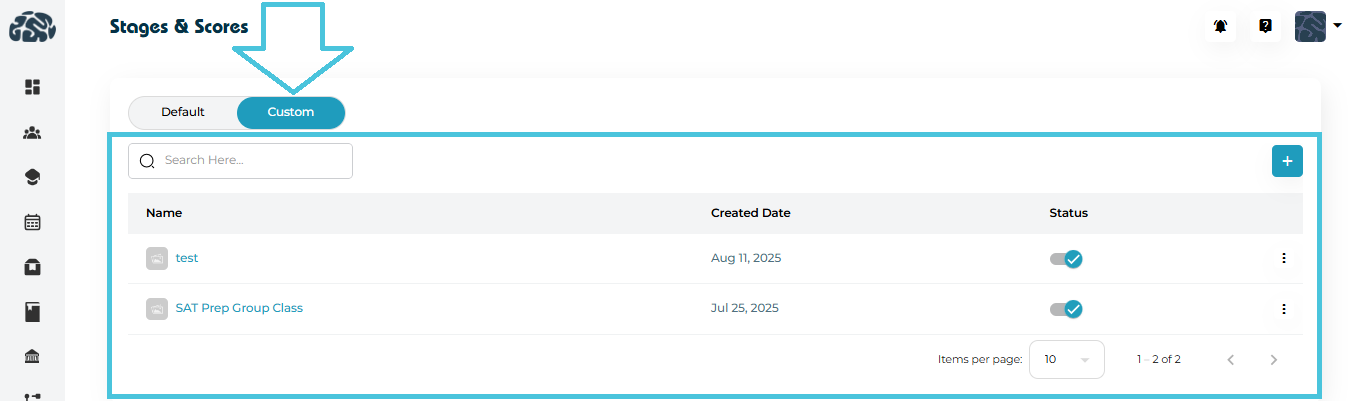This screenshot has width=1363, height=401.
Task: Click the people group sidebar icon
Action: point(32,132)
